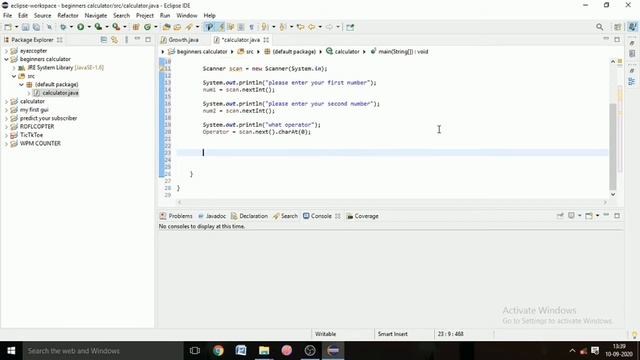
Task: Open the Refactor menu
Action: [68, 16]
